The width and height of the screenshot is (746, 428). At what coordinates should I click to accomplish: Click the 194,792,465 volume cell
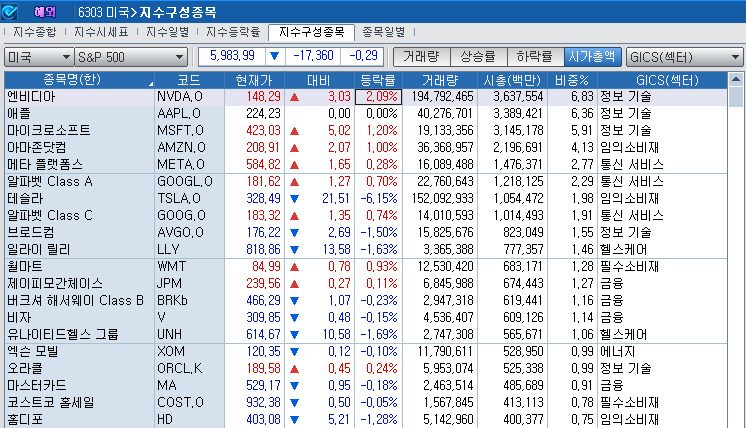point(440,97)
